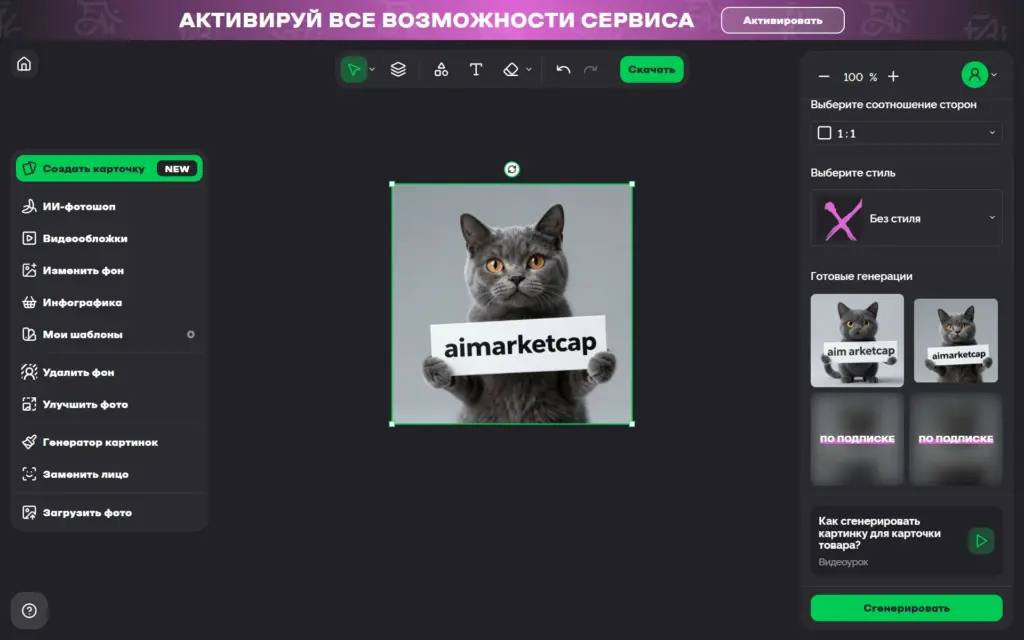
Task: Open the style dropdown labeled Без стиля
Action: 905,217
